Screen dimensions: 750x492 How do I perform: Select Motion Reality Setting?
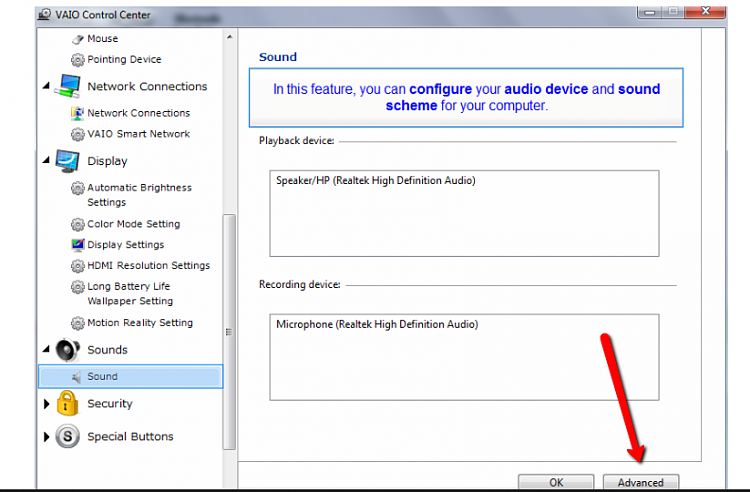tap(140, 323)
